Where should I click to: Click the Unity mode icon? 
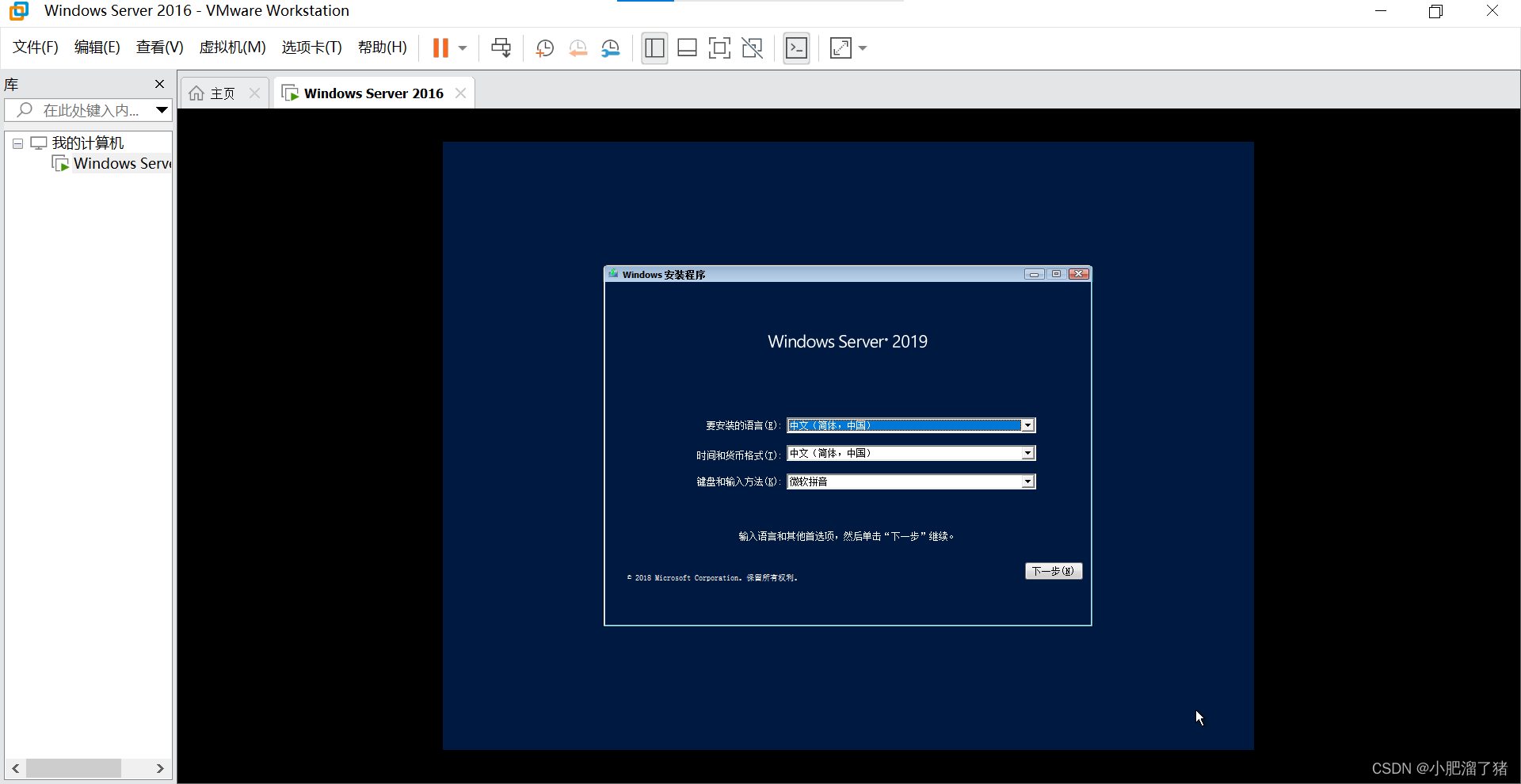tap(752, 48)
